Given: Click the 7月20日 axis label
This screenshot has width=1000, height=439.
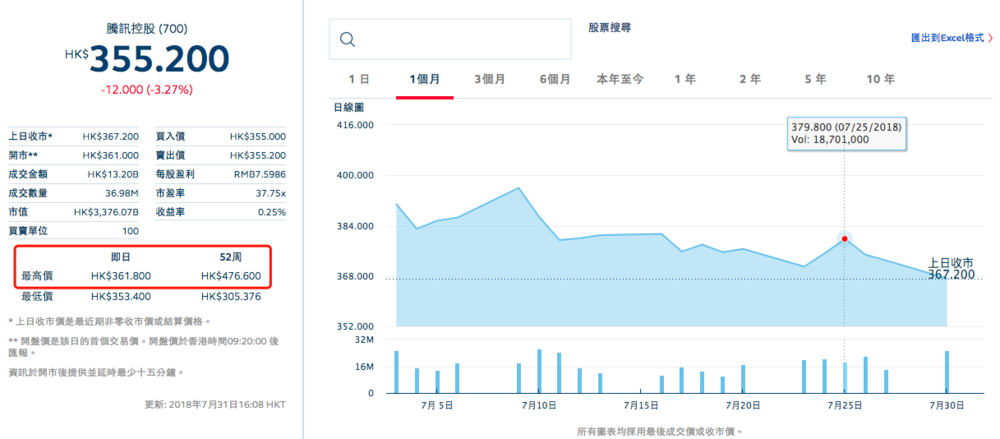Looking at the screenshot, I should [x=742, y=405].
